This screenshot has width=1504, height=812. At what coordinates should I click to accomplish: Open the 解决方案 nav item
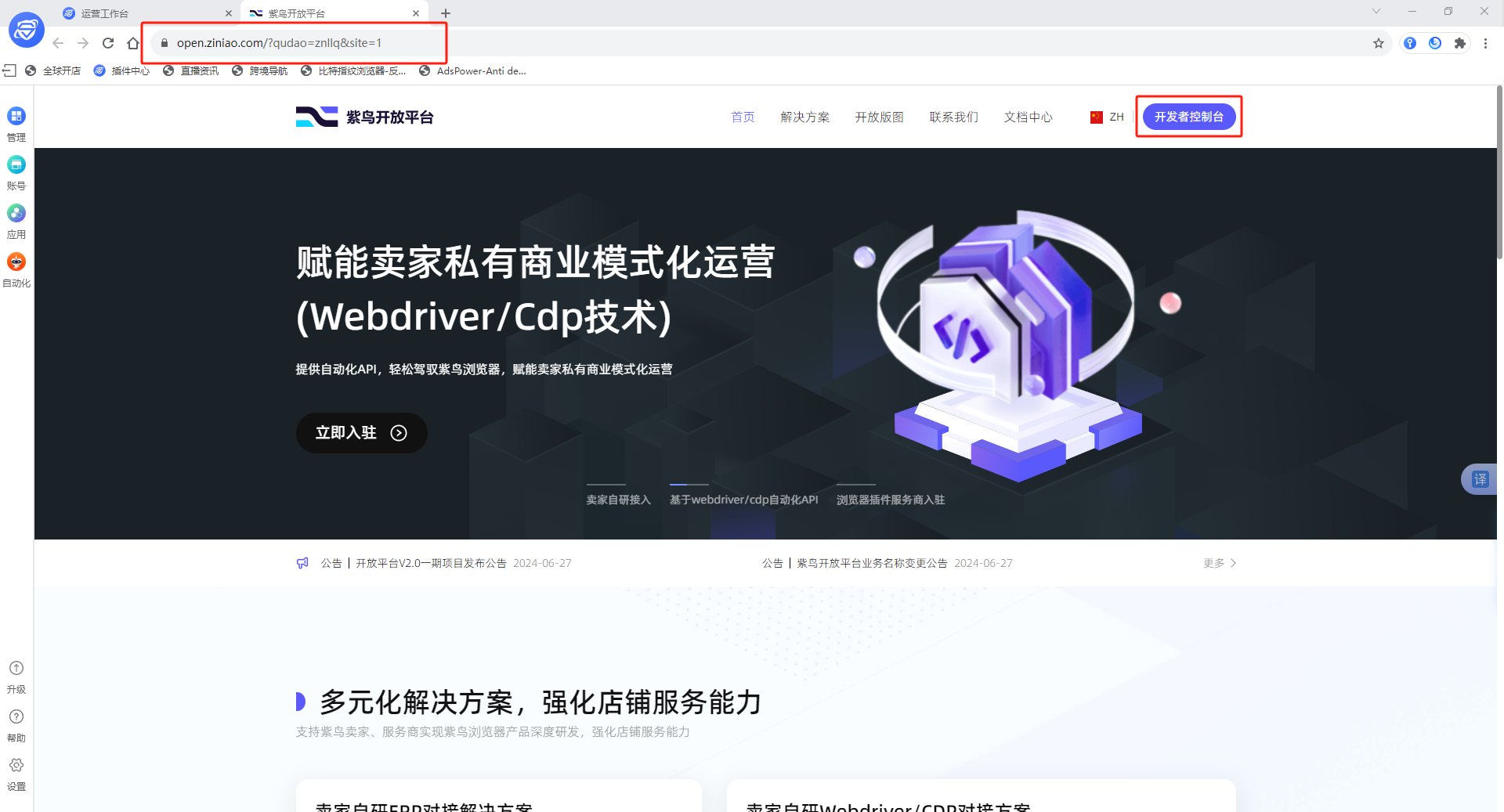pyautogui.click(x=805, y=117)
